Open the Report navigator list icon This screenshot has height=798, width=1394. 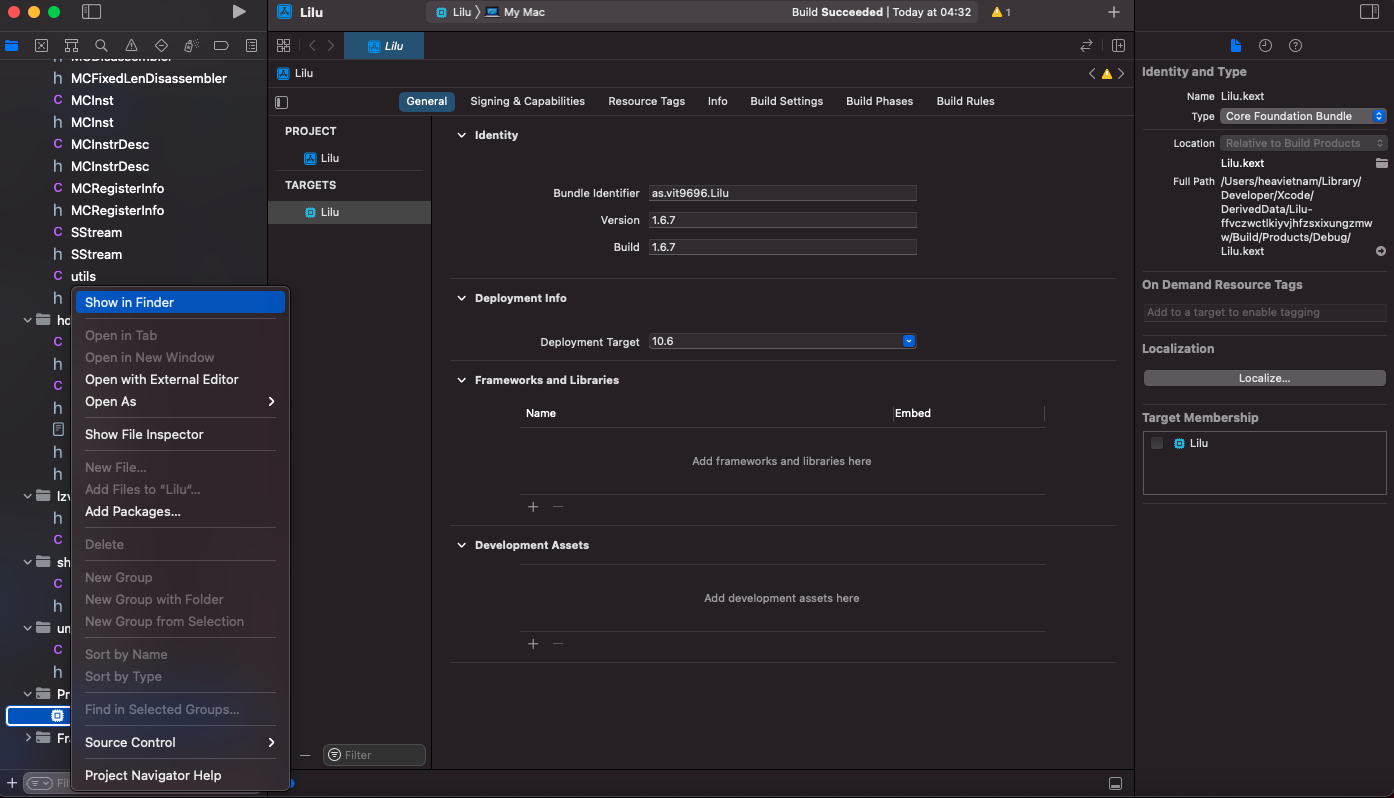tap(251, 46)
